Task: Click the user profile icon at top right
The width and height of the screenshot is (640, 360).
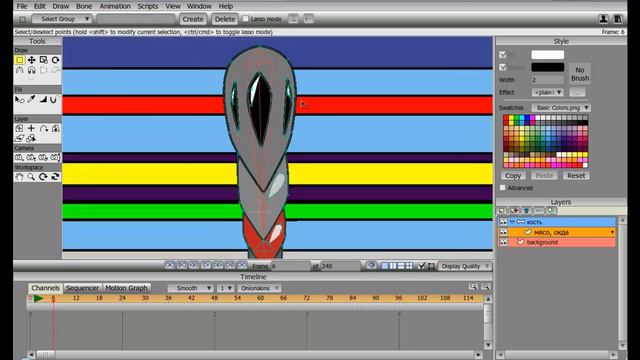Action: click(x=603, y=19)
